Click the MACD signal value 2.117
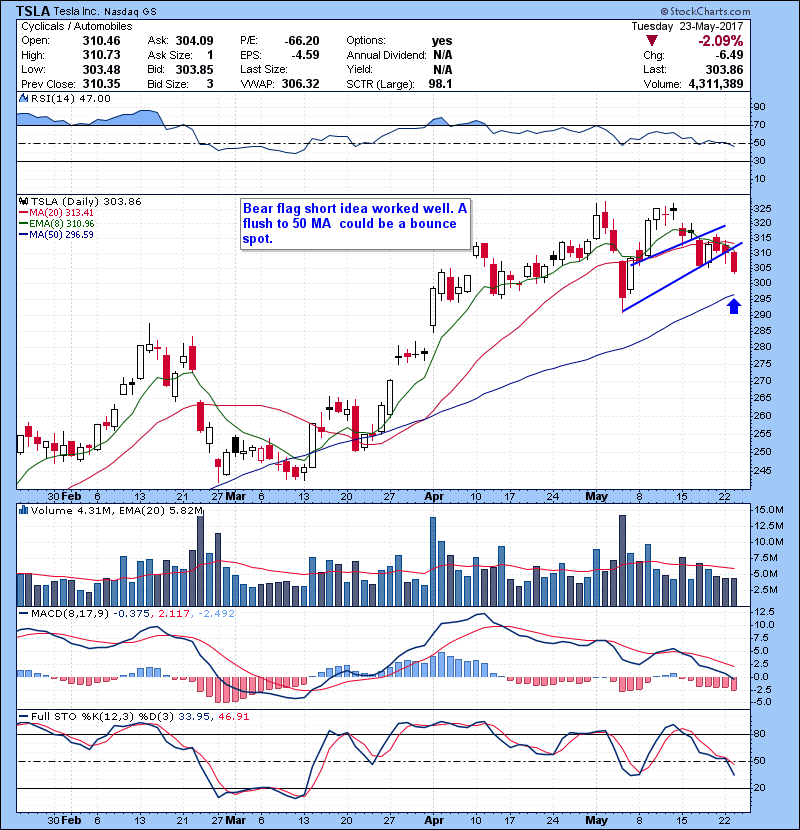 174,614
